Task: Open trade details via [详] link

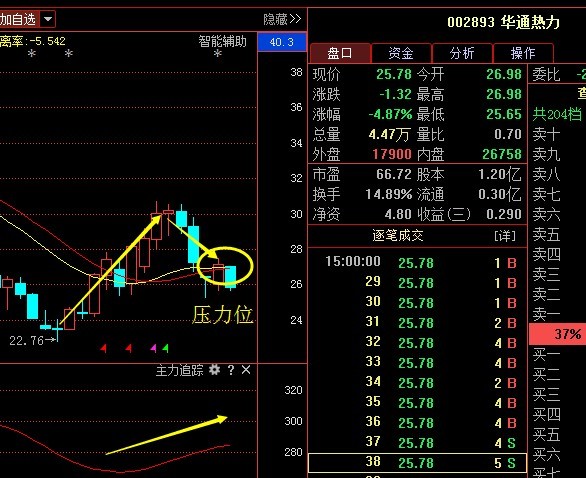Action: [x=505, y=236]
